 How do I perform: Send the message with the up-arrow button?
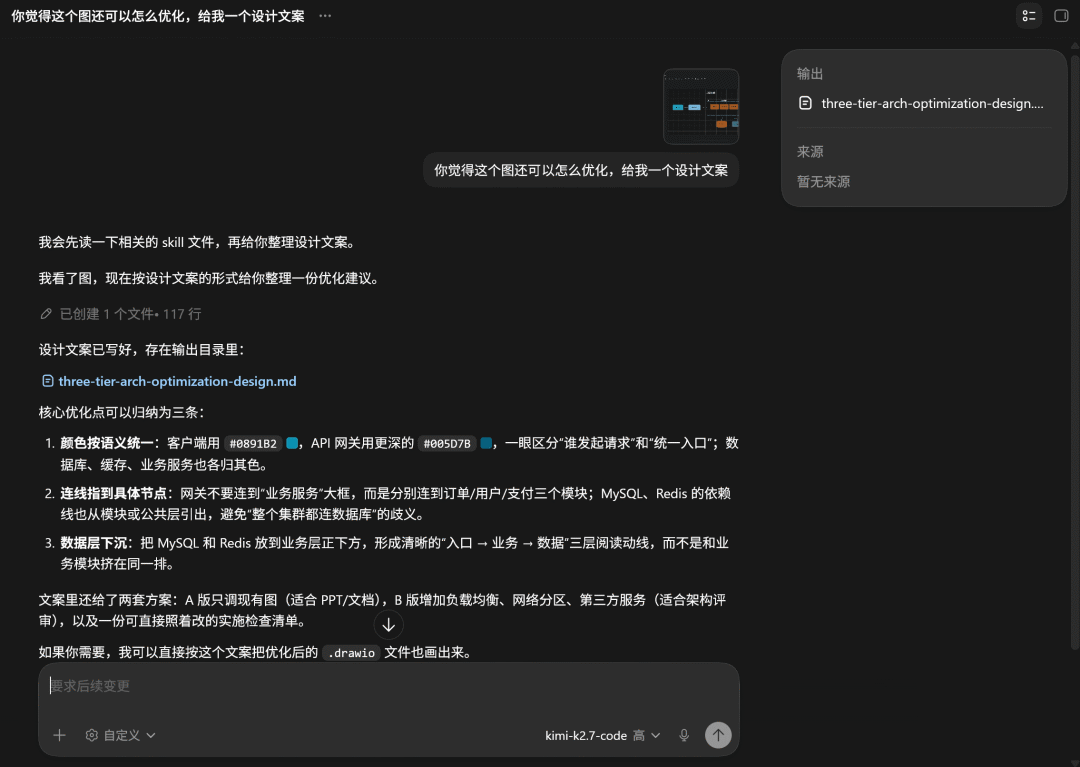click(718, 735)
